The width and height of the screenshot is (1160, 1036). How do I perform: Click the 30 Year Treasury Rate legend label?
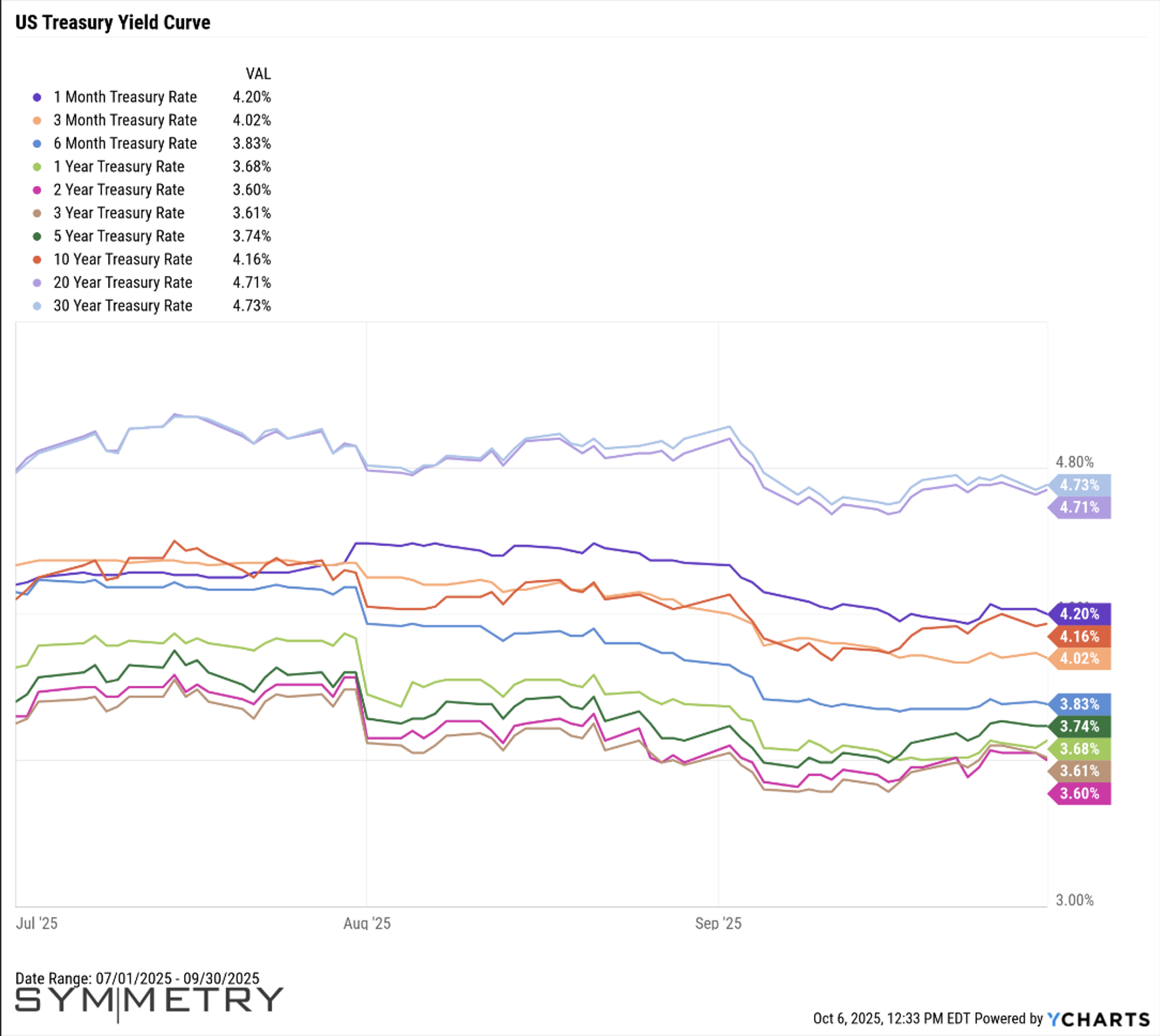click(123, 305)
